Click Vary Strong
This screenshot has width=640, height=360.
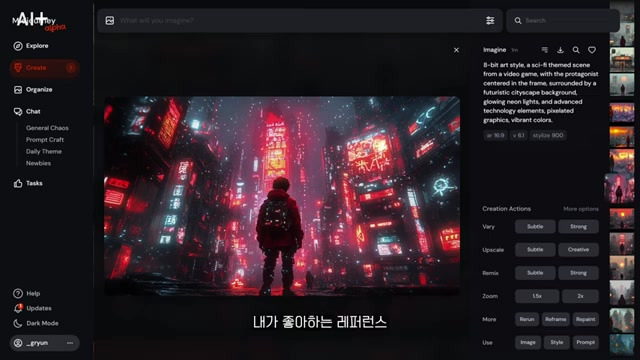tap(578, 227)
